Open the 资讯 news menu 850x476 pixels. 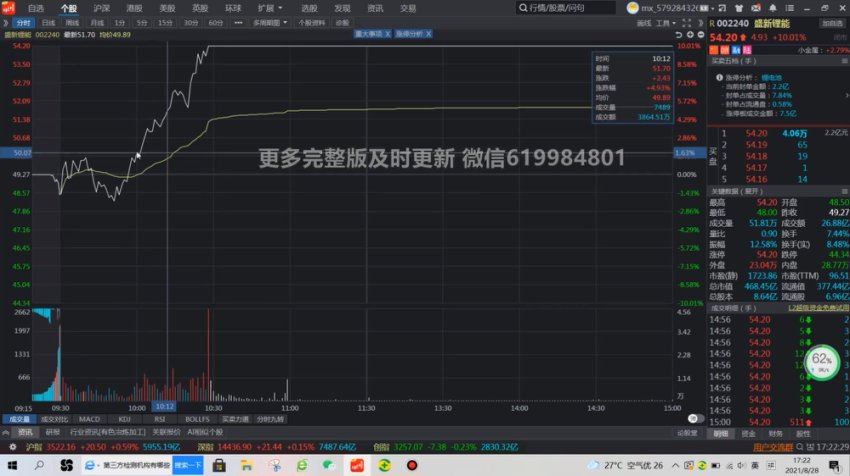coord(375,8)
